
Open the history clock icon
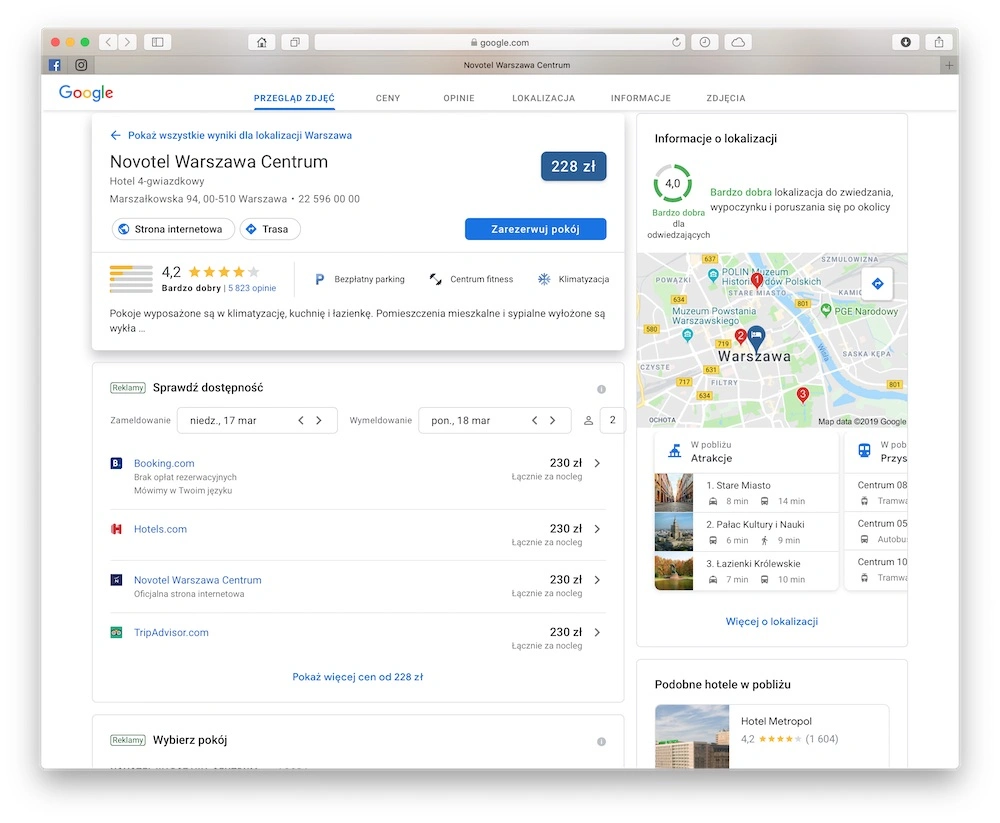click(705, 42)
